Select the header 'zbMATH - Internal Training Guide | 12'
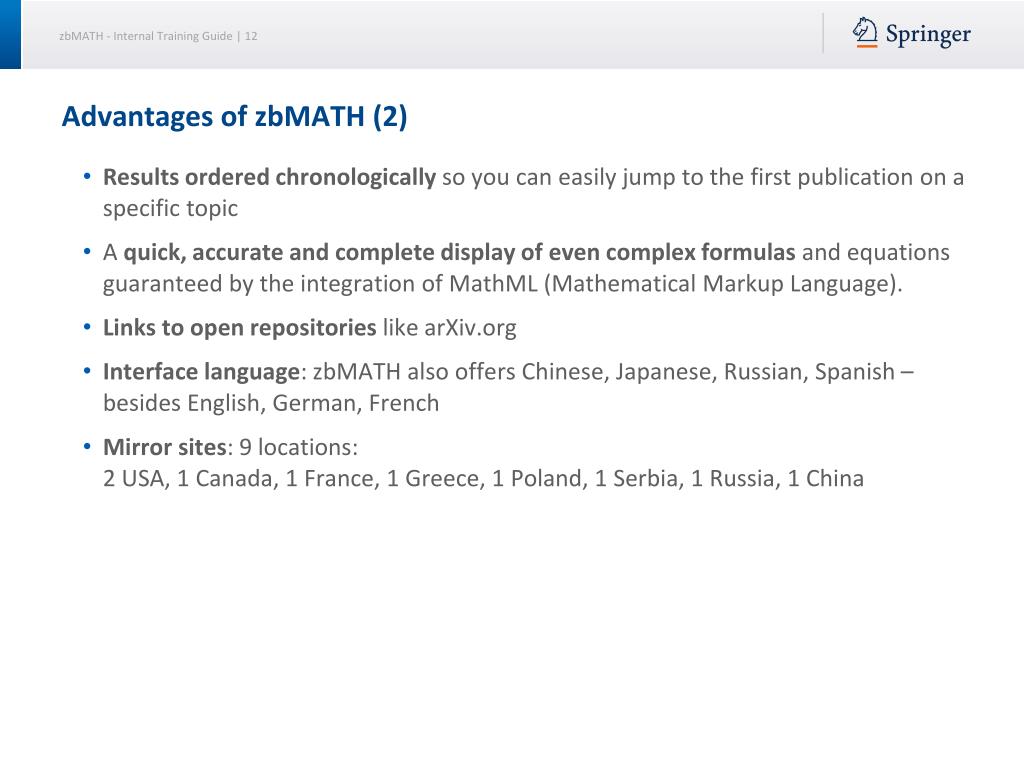 (158, 36)
